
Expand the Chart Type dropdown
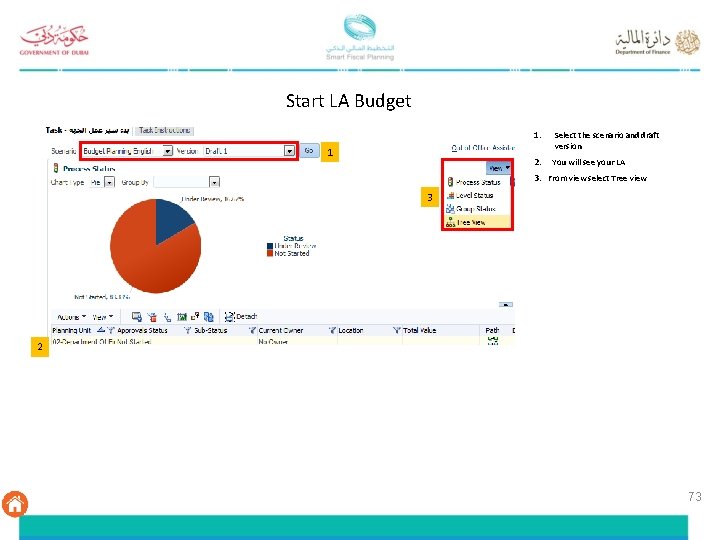click(x=109, y=182)
